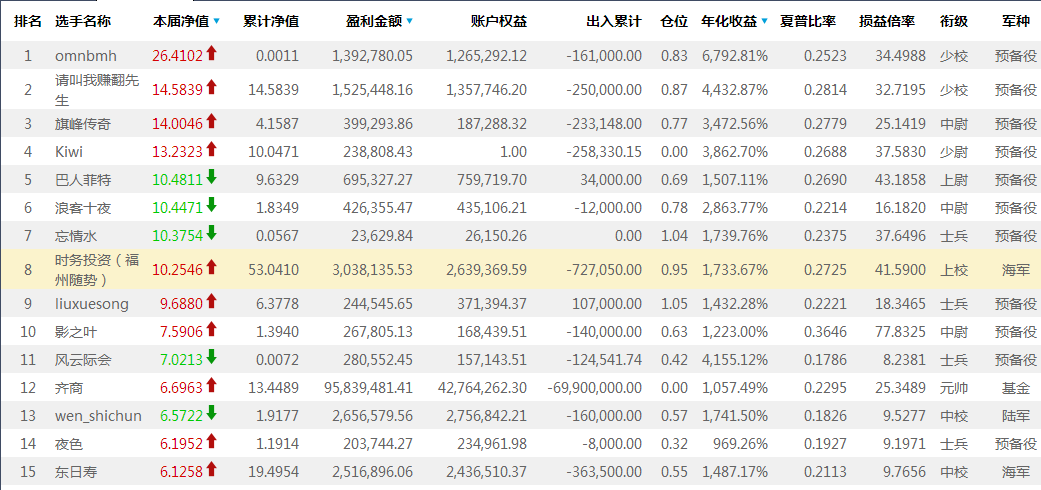Click the 账户权益 column header

click(499, 22)
